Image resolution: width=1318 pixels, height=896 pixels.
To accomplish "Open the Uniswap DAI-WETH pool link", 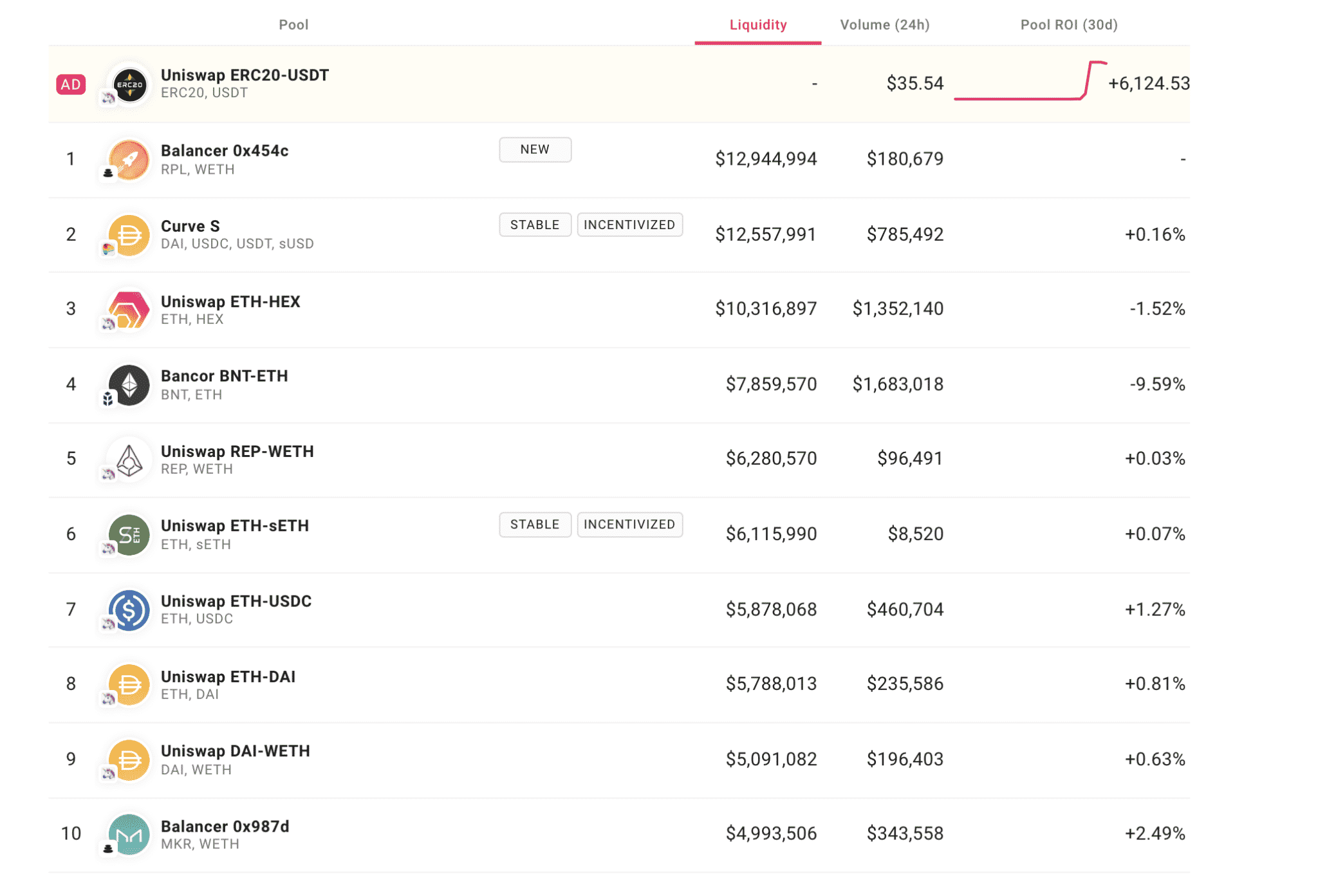I will pyautogui.click(x=236, y=751).
